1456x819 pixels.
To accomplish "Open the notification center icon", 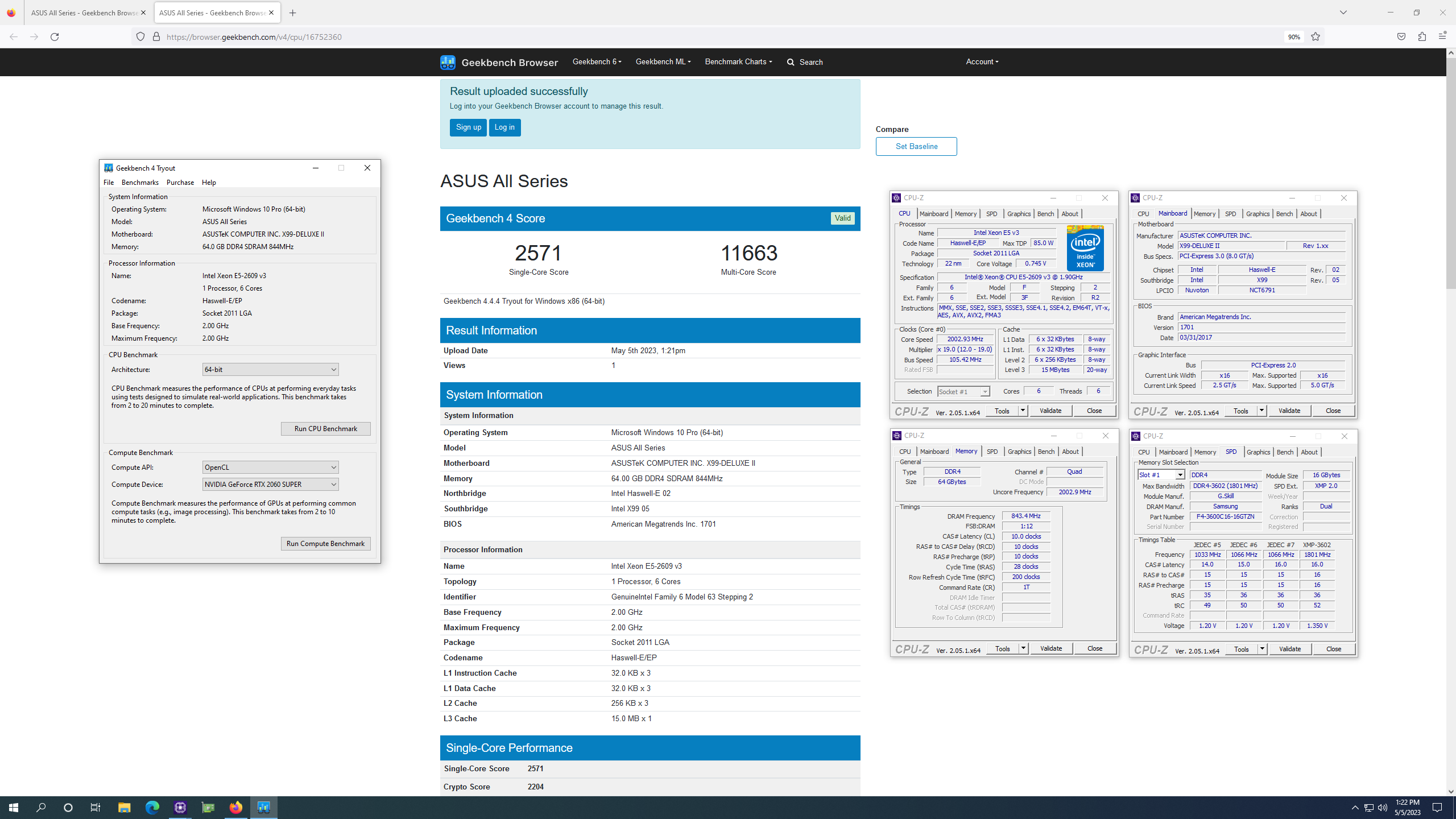I will click(1437, 808).
